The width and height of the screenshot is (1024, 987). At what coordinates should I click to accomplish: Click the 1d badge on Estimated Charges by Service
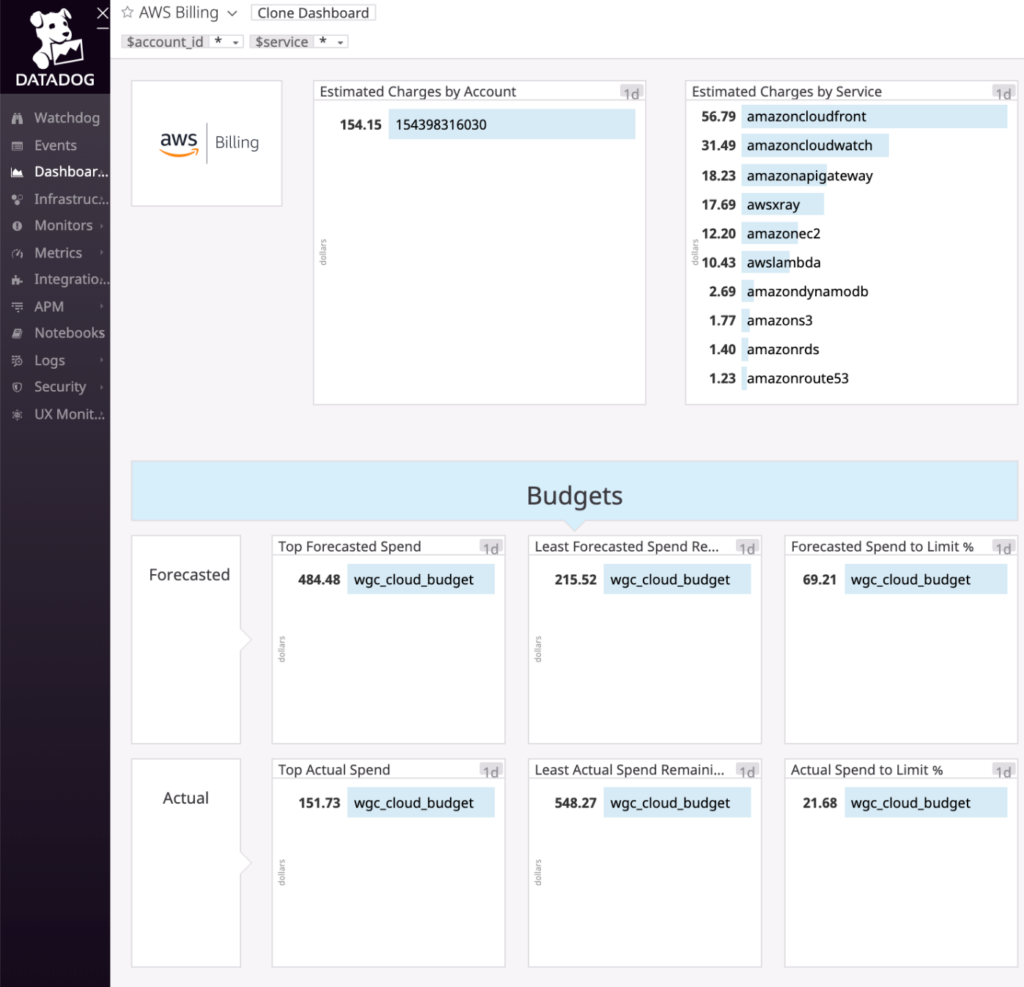(1003, 93)
